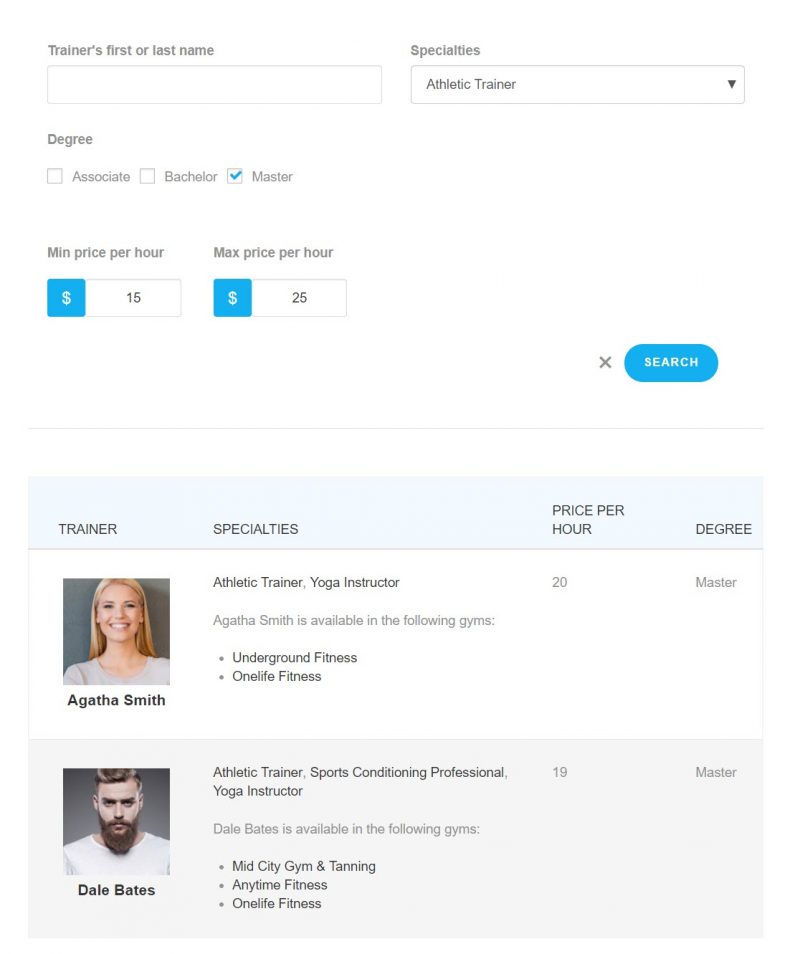The height and width of the screenshot is (954, 800).
Task: Click Dale Bates' price value 19
Action: [560, 773]
